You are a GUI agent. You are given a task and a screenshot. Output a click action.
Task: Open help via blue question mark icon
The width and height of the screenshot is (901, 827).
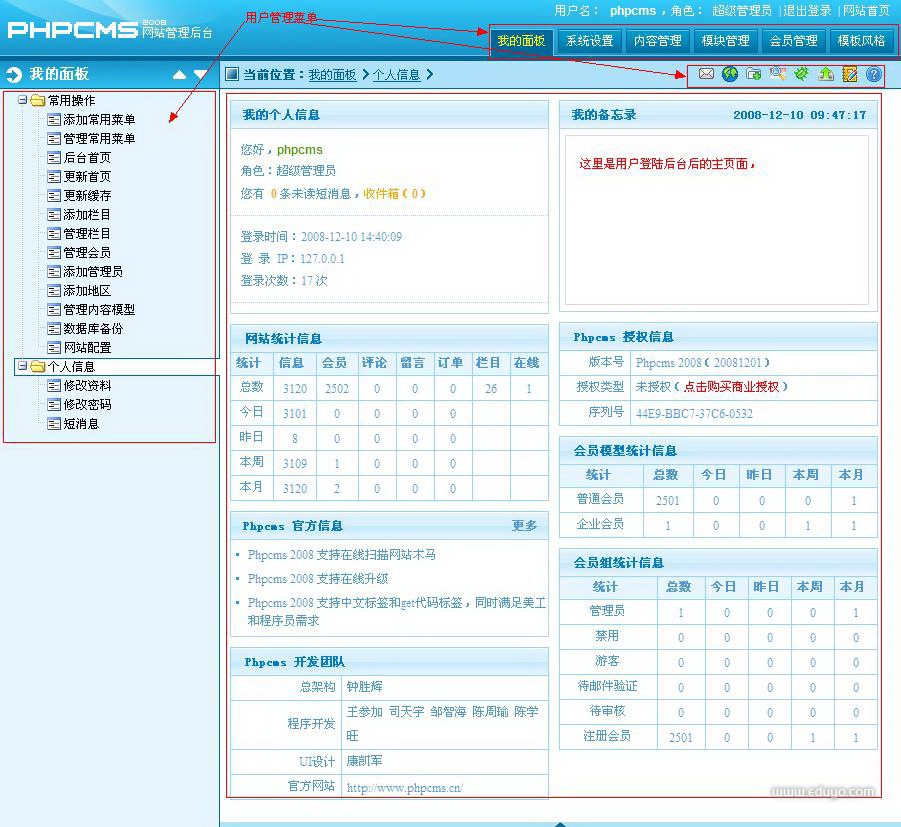click(x=874, y=74)
